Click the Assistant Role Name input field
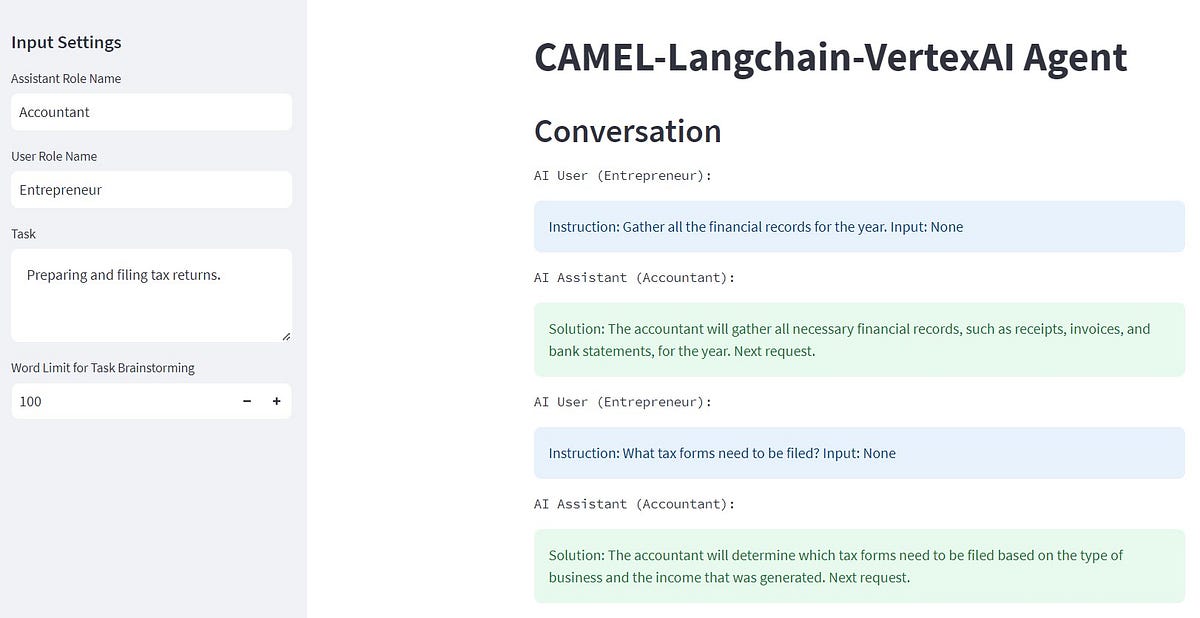Screen dimensions: 1200x618 [x=151, y=112]
